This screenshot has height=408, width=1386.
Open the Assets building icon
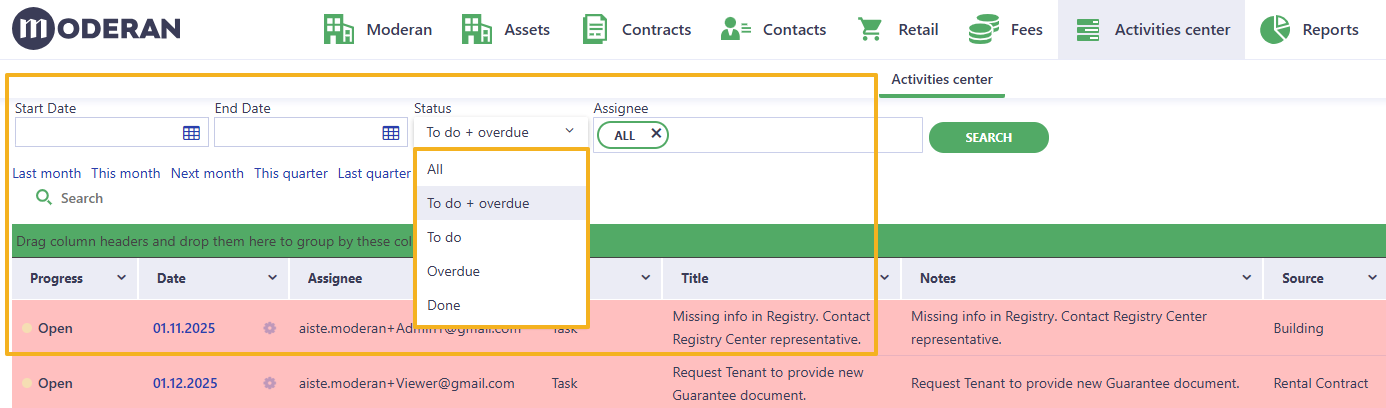[x=476, y=29]
